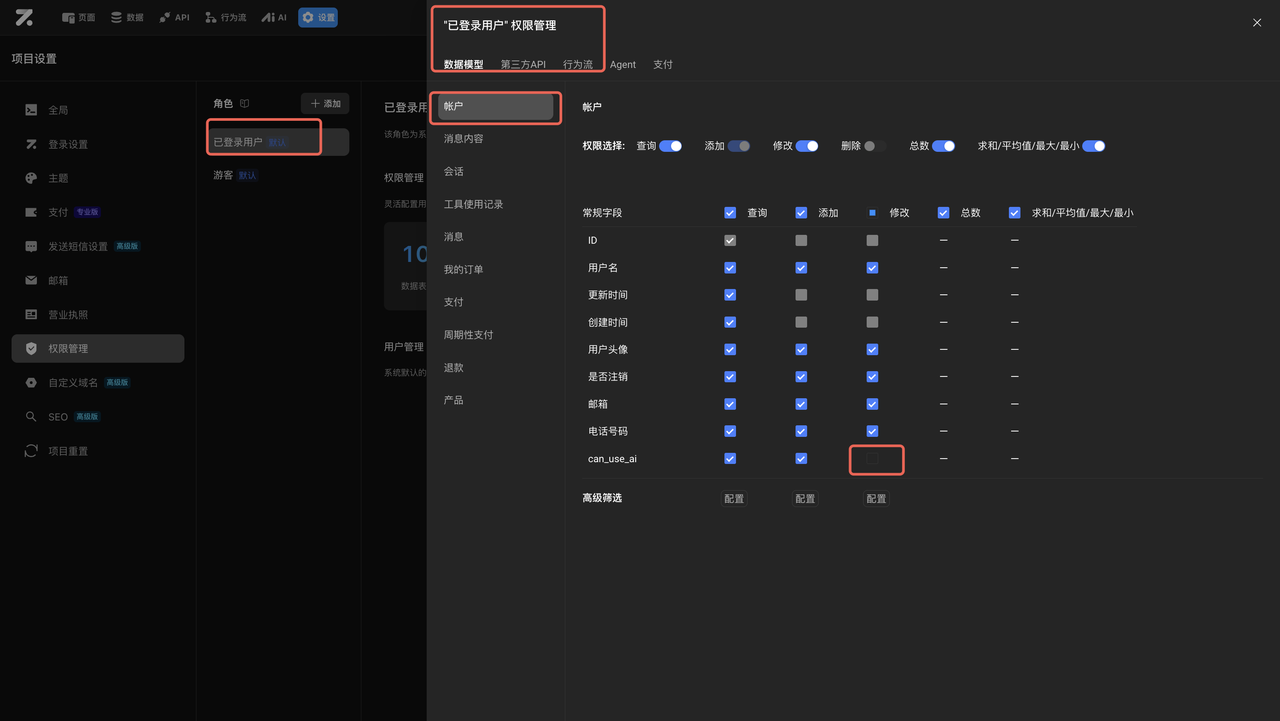
Task: Uncheck 用户名 修改 checkbox
Action: tap(872, 268)
